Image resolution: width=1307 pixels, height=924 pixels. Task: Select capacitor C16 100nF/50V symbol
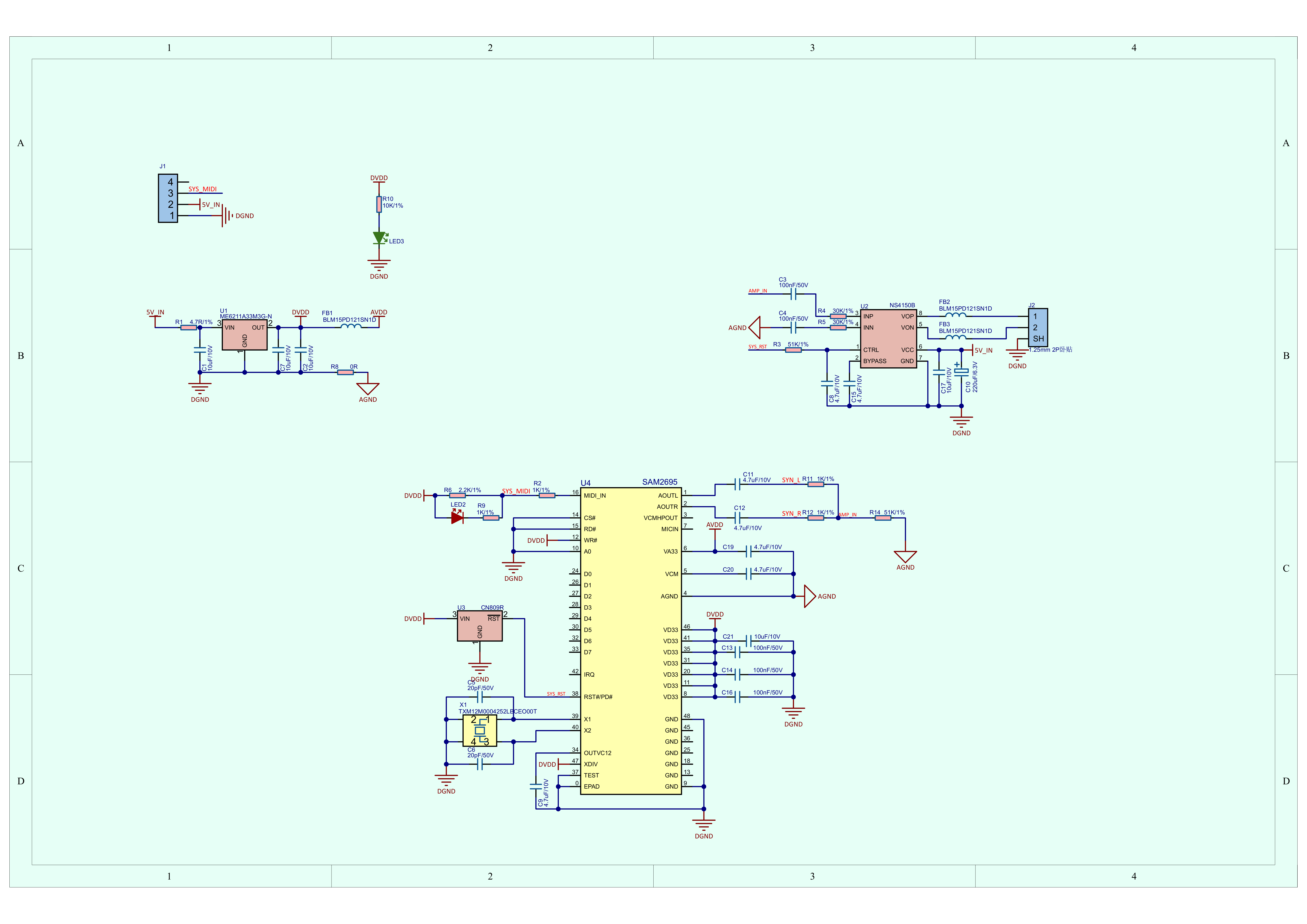(x=738, y=697)
